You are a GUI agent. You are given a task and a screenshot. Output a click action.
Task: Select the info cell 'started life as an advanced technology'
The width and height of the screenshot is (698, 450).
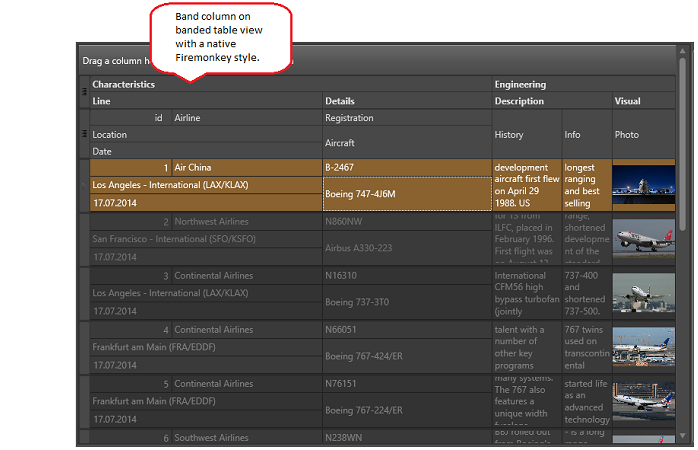pyautogui.click(x=587, y=401)
